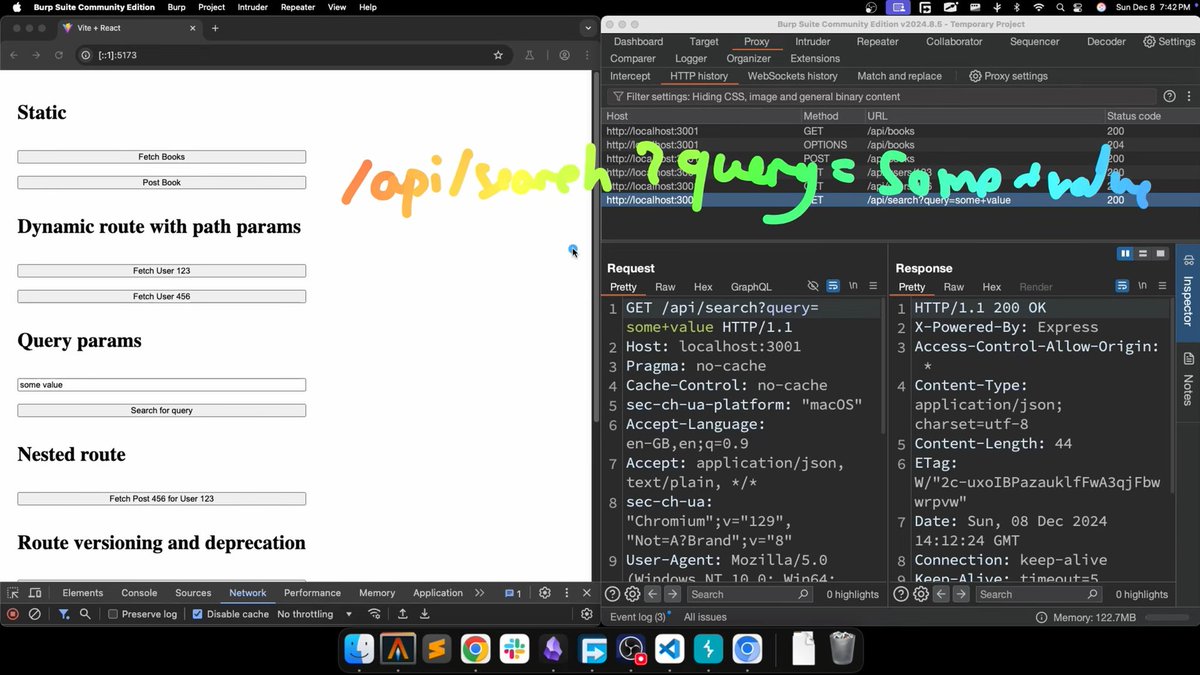This screenshot has width=1200, height=675.
Task: Open the Console tab in DevTools
Action: pos(139,593)
